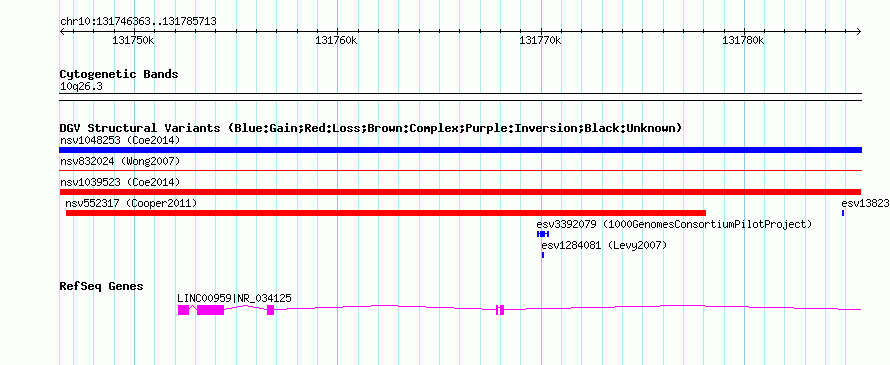Click the LINC00959 exon just past 131756k

click(x=271, y=310)
